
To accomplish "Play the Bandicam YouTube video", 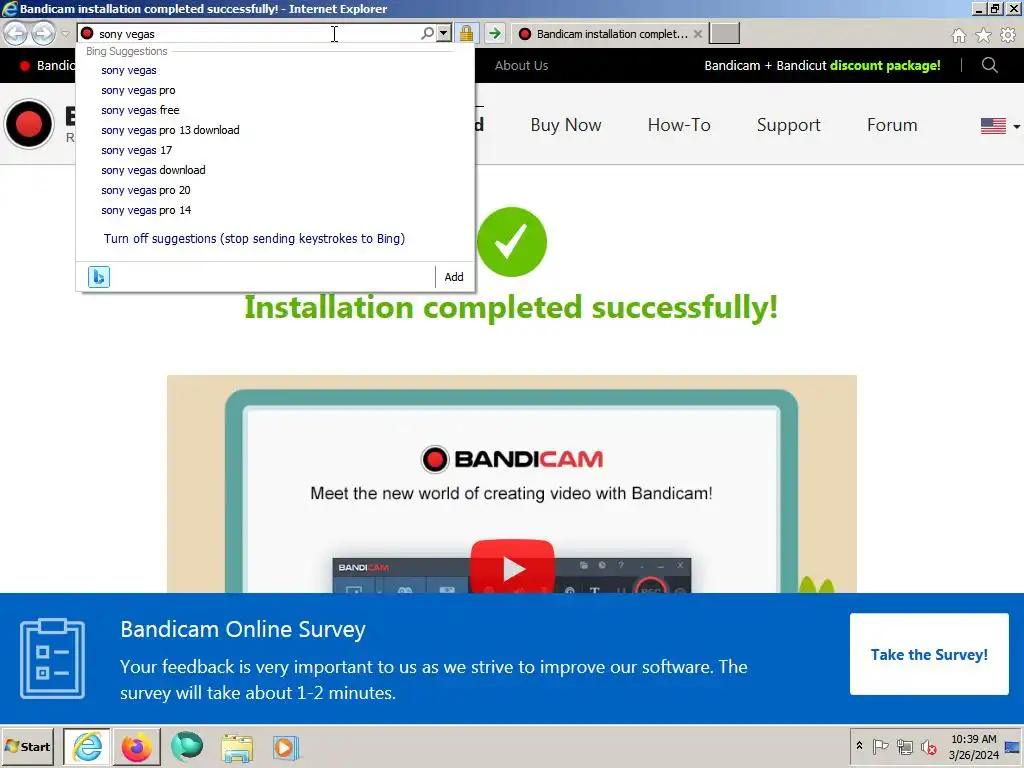I will [x=512, y=567].
